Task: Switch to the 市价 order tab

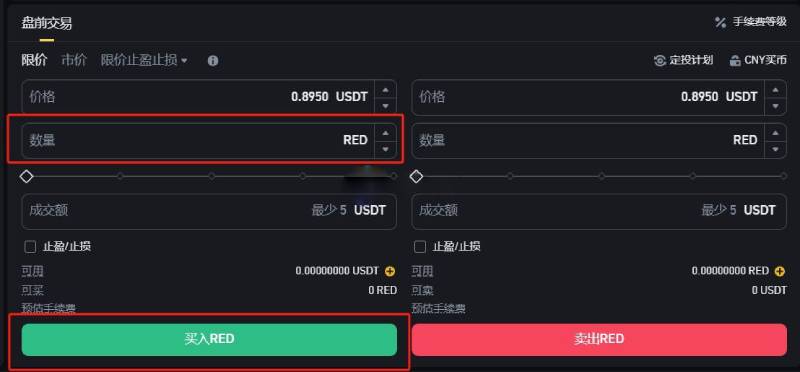Action: pos(74,60)
